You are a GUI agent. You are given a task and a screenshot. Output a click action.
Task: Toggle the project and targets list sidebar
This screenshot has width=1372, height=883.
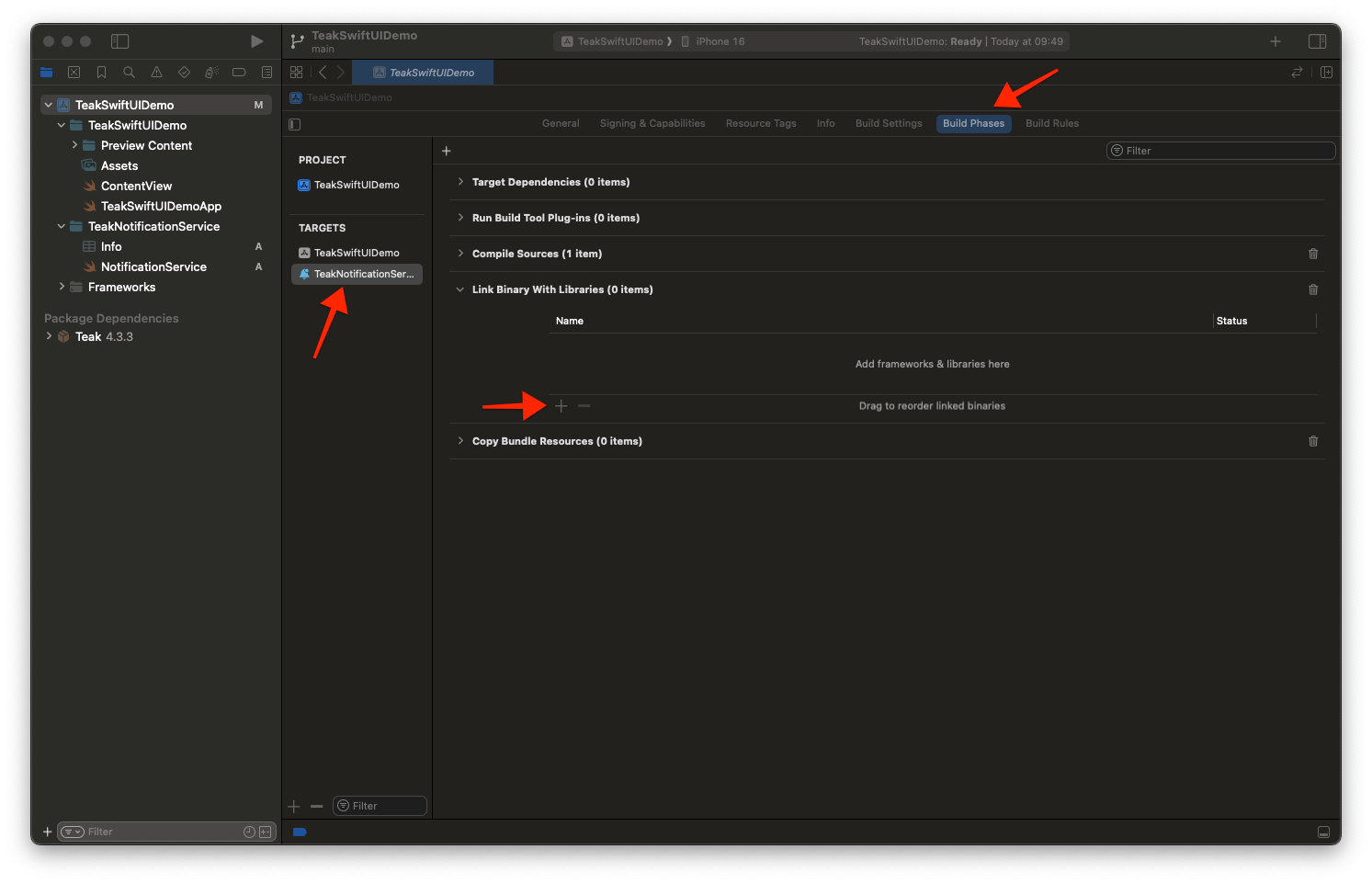click(295, 124)
